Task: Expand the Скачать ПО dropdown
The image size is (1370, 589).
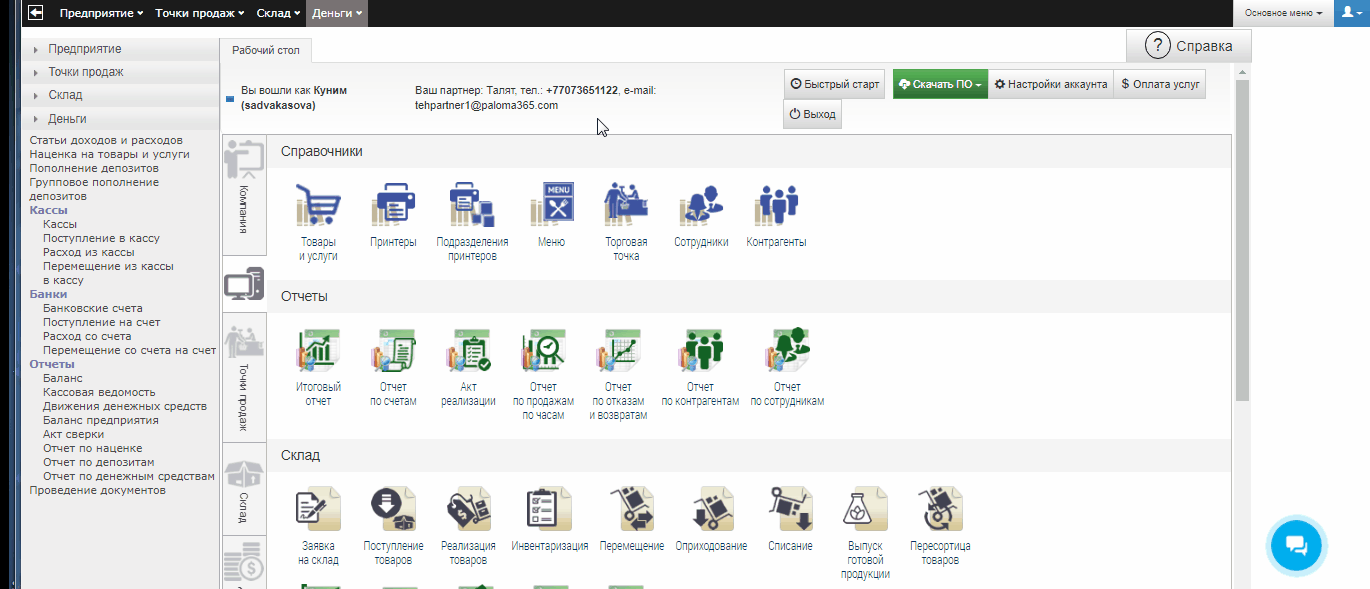Action: 941,85
